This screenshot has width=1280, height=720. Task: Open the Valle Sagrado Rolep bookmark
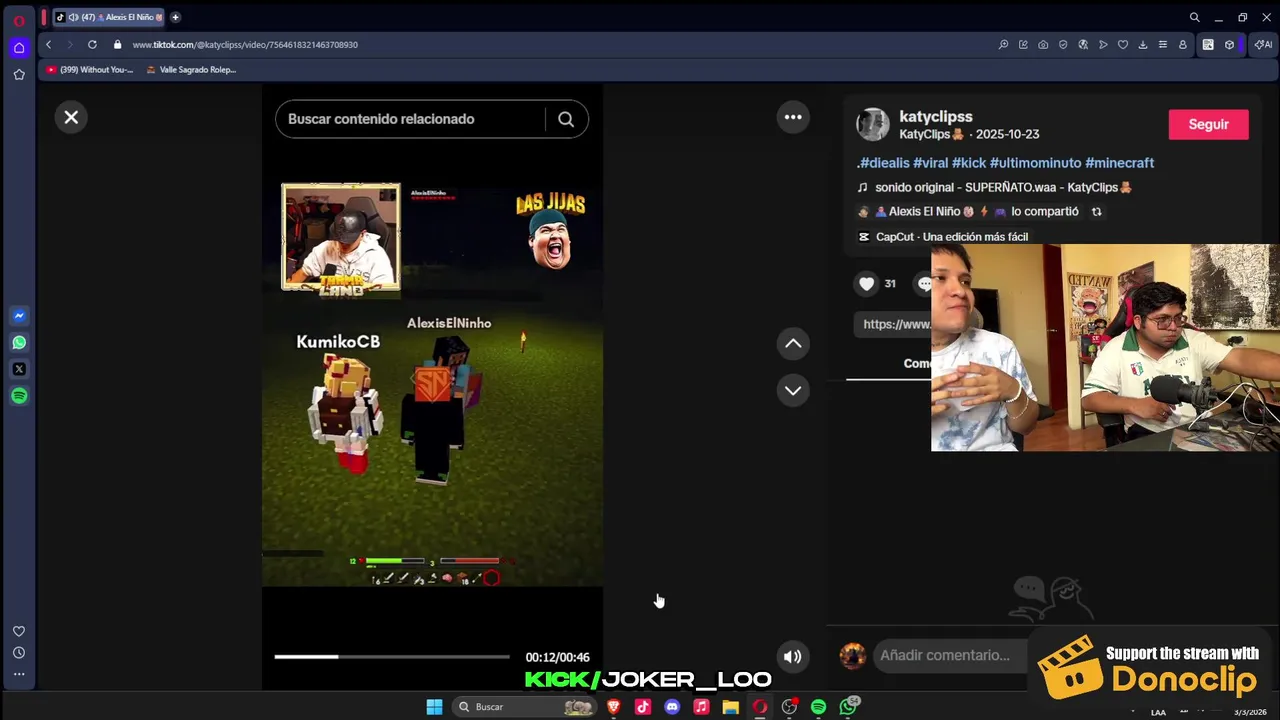coord(191,70)
